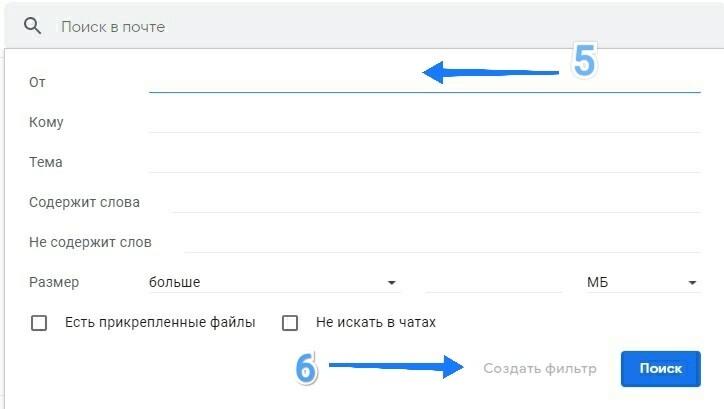Image resolution: width=724 pixels, height=409 pixels.
Task: Click the 'Кому' field label
Action: tap(46, 122)
